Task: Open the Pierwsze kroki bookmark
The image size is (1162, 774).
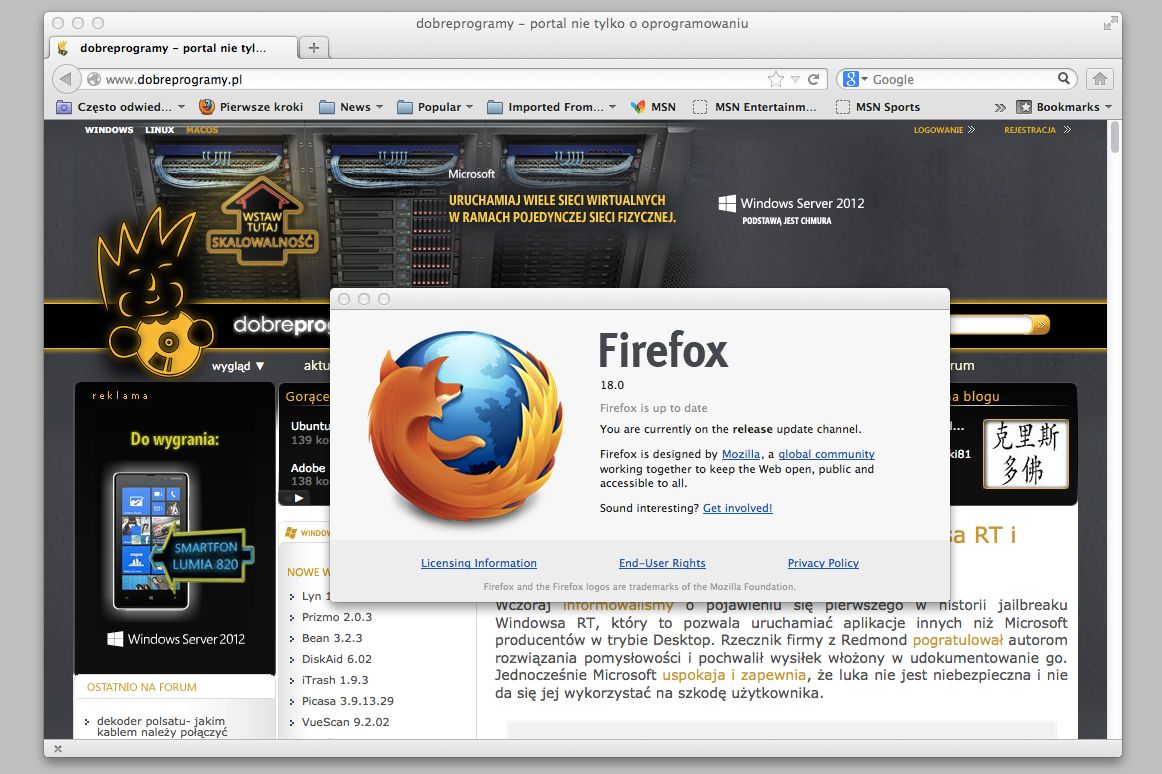Action: (251, 107)
